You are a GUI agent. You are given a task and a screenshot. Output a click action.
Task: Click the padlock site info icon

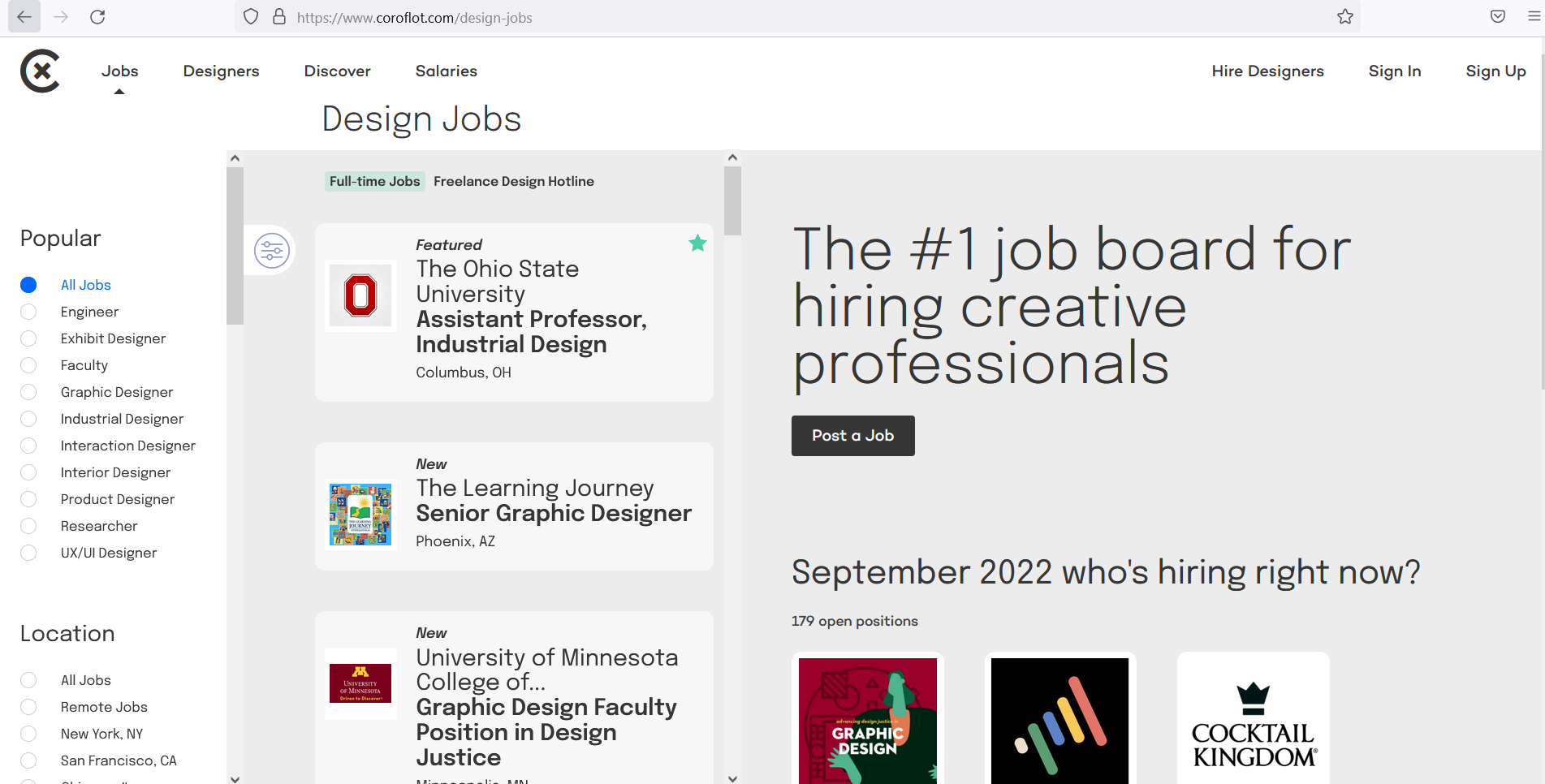point(279,16)
